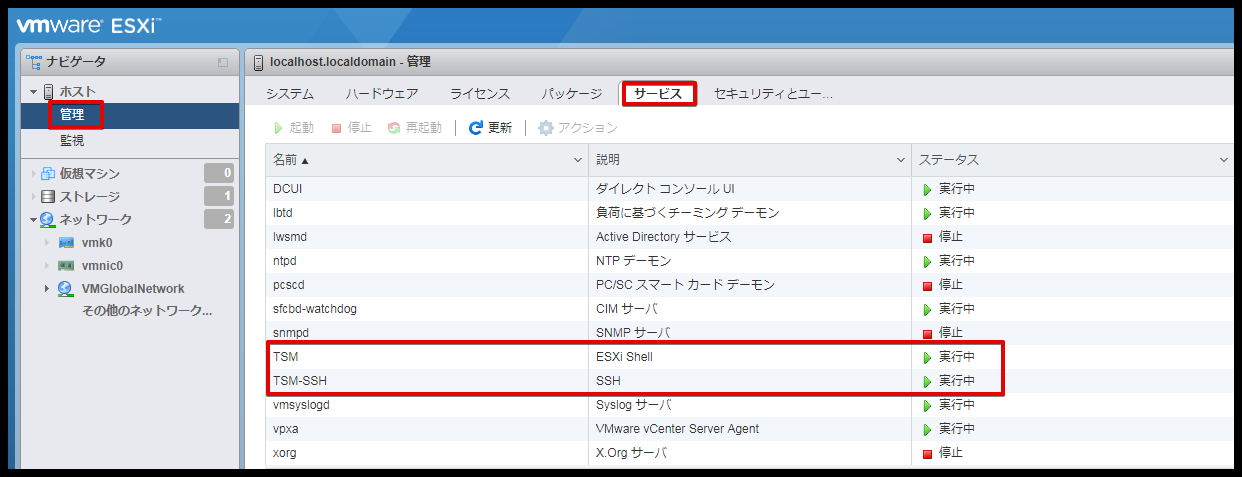Click the stopped status icon for snmpd
1242x477 pixels.
click(927, 333)
